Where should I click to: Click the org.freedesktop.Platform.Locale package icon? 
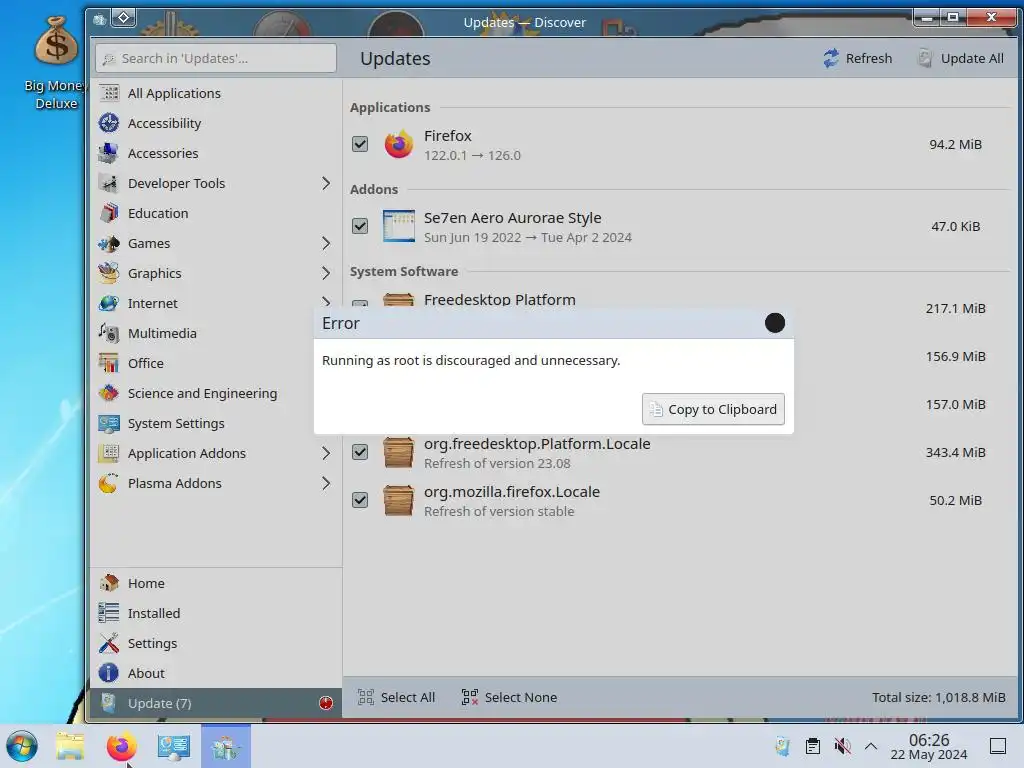point(398,453)
